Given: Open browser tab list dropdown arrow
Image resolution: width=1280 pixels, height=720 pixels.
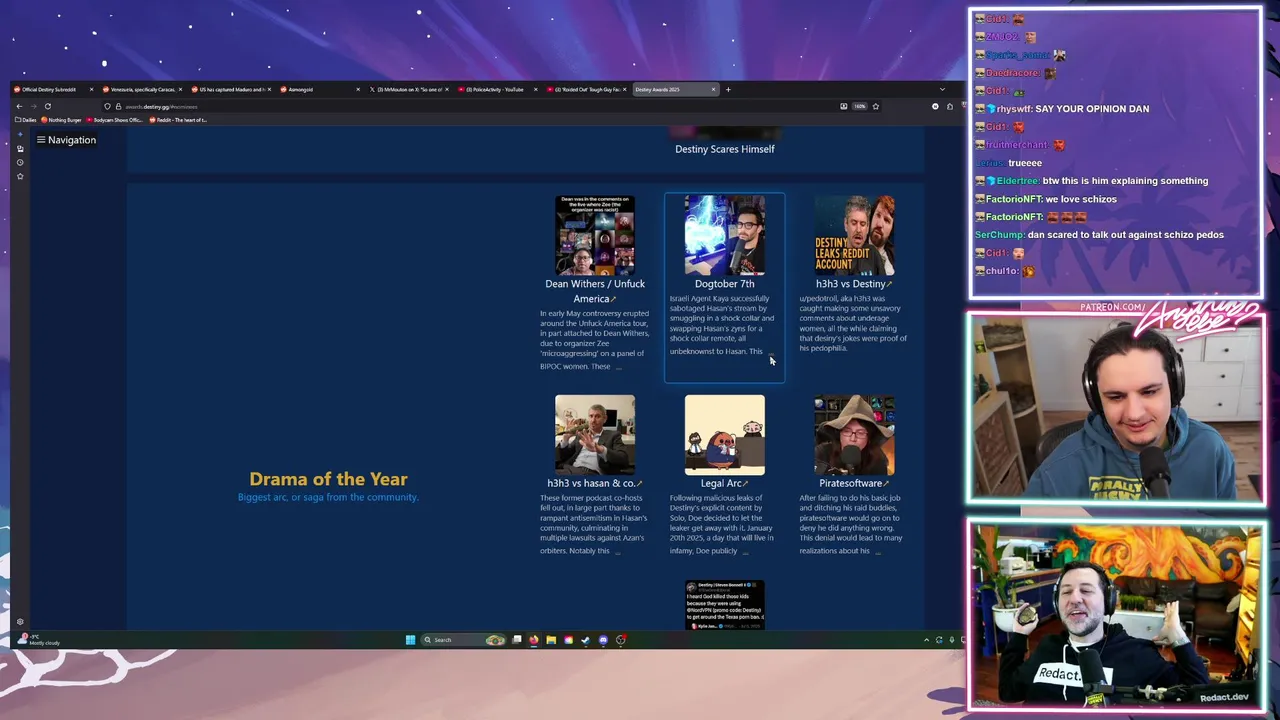Looking at the screenshot, I should [942, 90].
